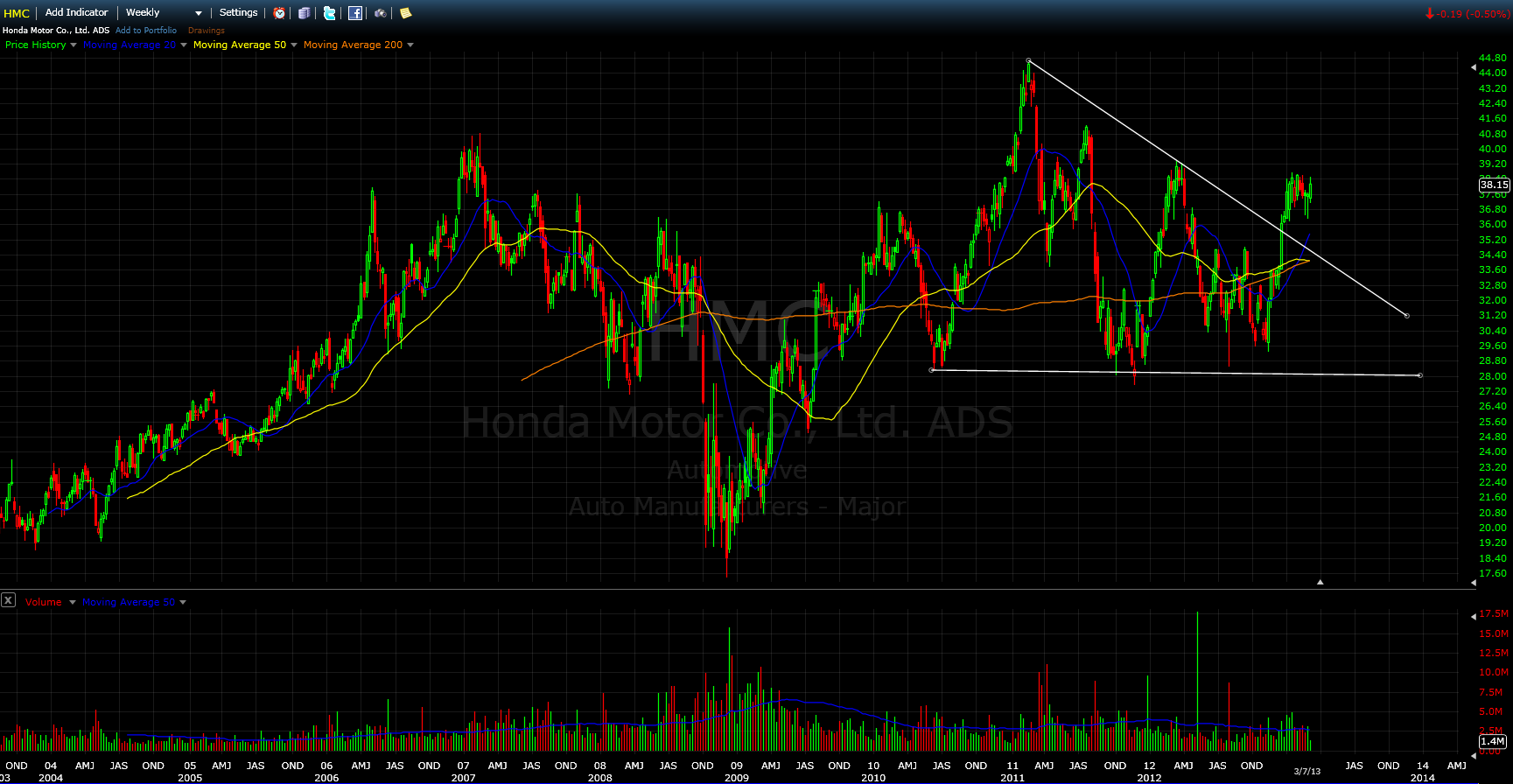Click the database stack icon
The image size is (1513, 784).
(x=305, y=13)
